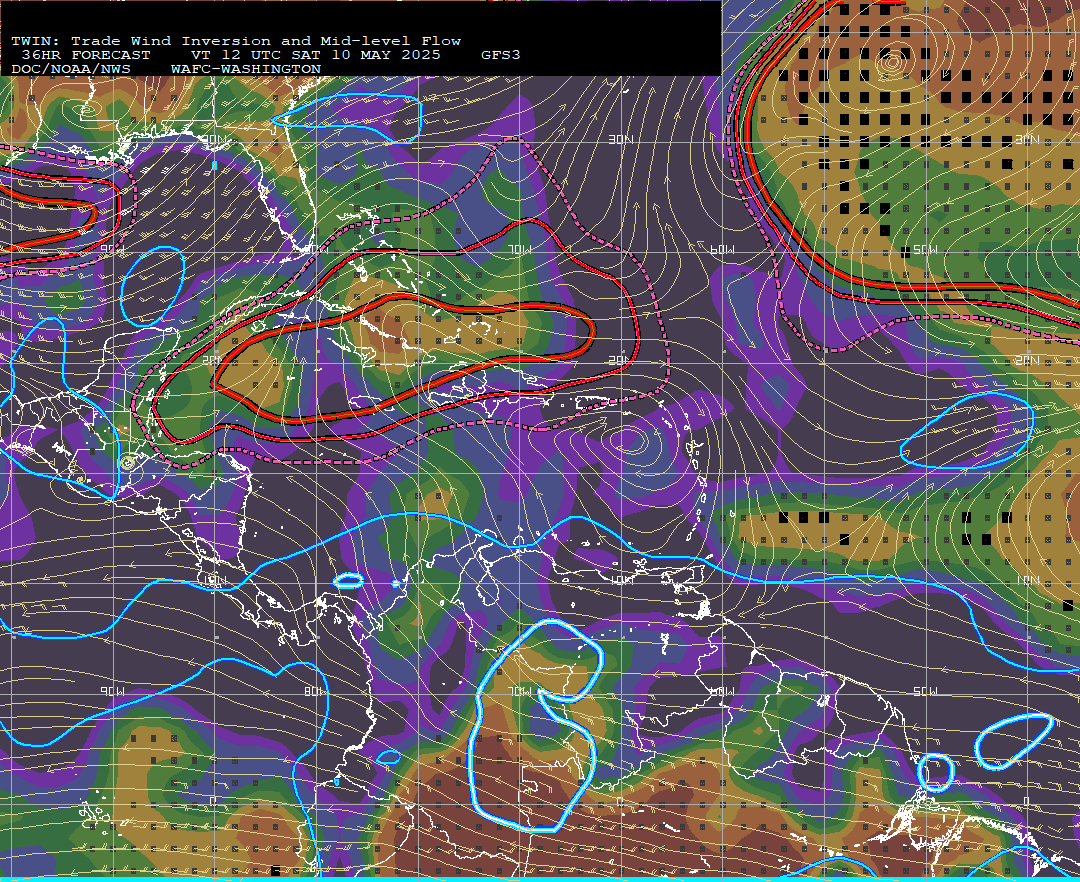Image resolution: width=1080 pixels, height=882 pixels.
Task: Click the "WAFC-WASHINGTON" text
Action: click(x=246, y=70)
